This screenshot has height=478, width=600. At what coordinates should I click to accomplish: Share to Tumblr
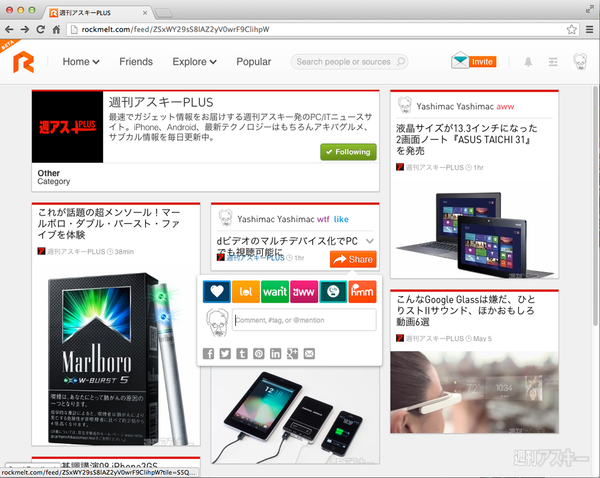point(242,354)
